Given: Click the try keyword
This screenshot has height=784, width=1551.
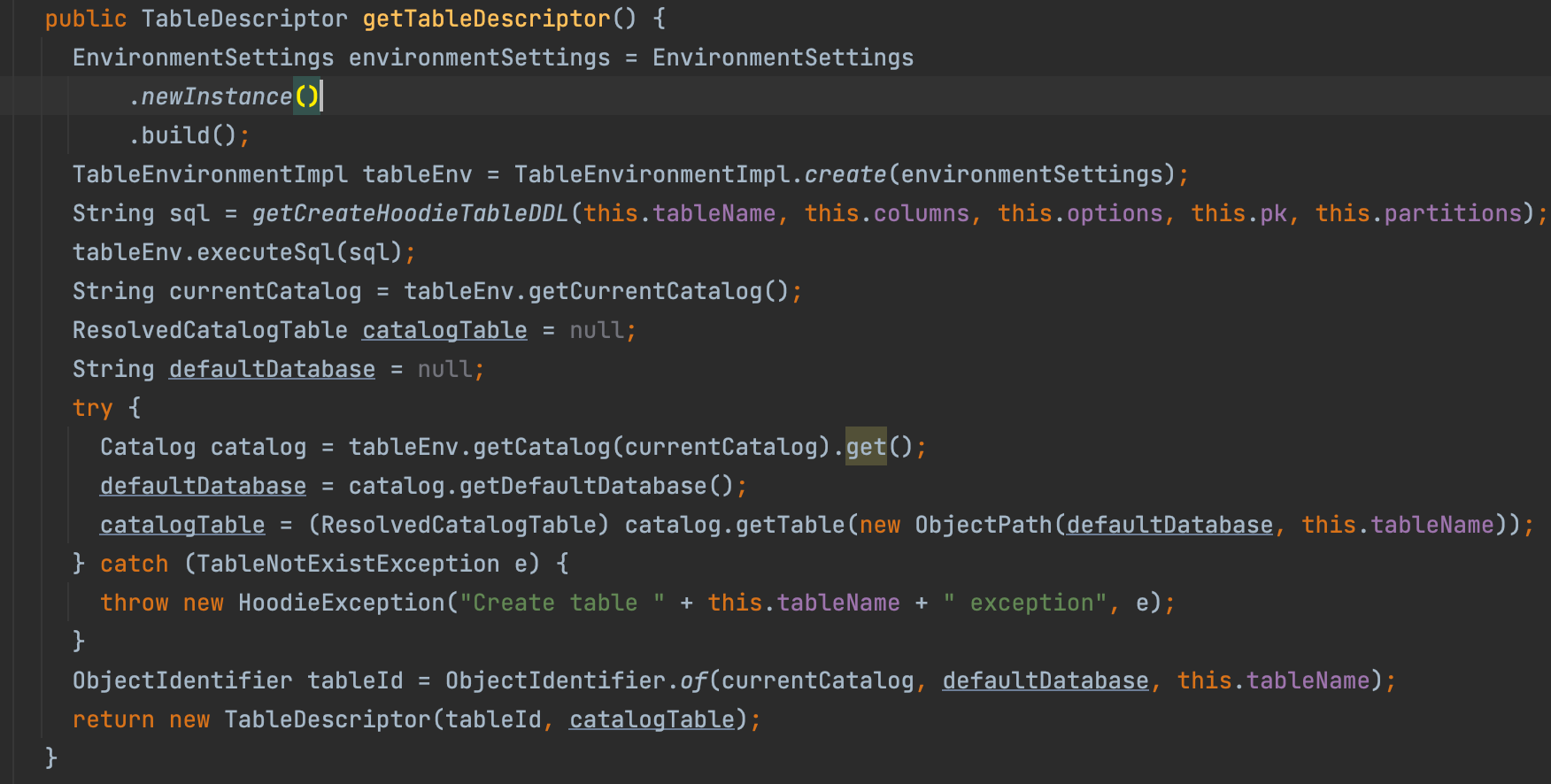Looking at the screenshot, I should [93, 408].
